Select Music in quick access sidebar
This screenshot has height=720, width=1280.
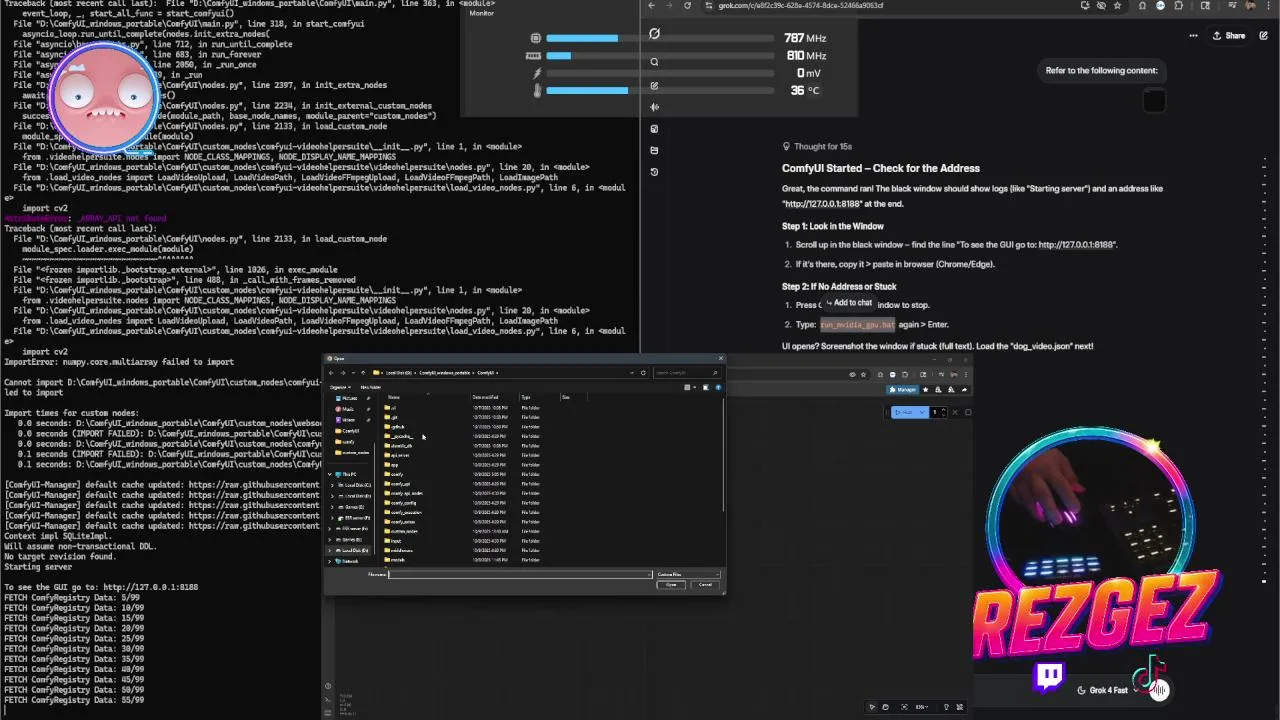348,409
